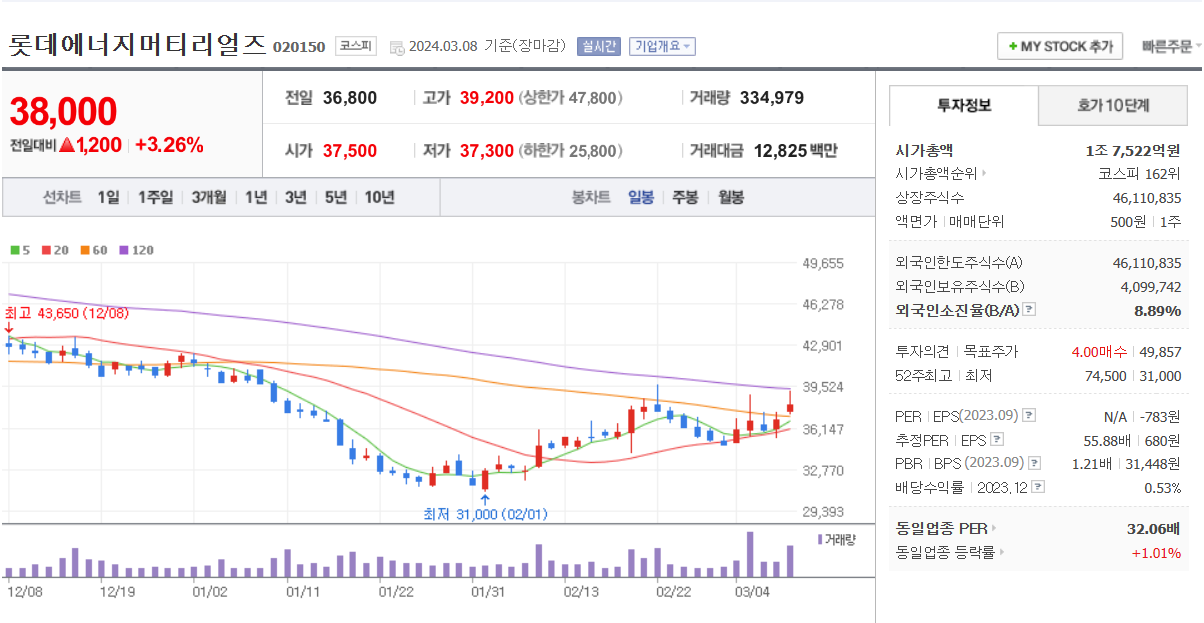Select 1년 line chart period
The height and width of the screenshot is (623, 1204).
point(256,197)
